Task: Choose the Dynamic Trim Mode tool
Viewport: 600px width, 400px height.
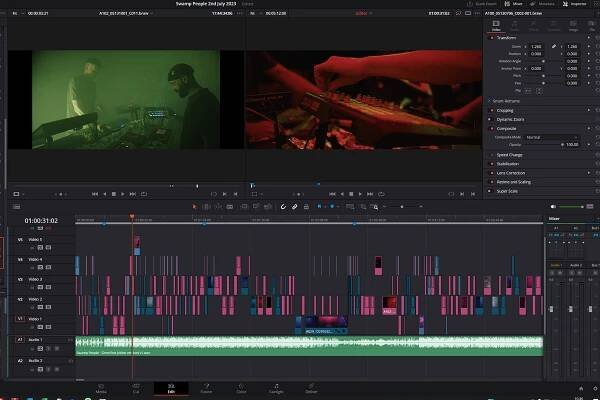Action: 218,207
